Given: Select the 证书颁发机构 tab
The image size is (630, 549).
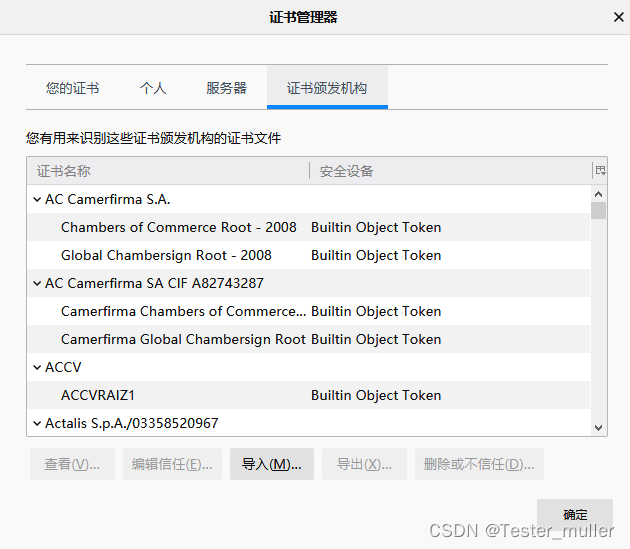Looking at the screenshot, I should click(x=327, y=87).
